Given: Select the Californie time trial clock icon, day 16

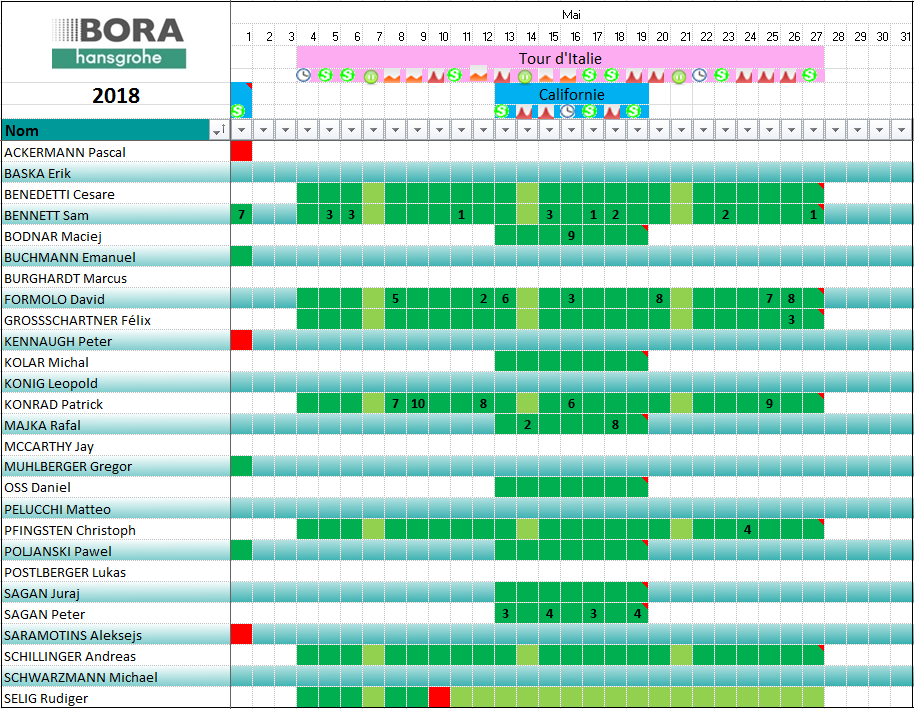Looking at the screenshot, I should [567, 111].
